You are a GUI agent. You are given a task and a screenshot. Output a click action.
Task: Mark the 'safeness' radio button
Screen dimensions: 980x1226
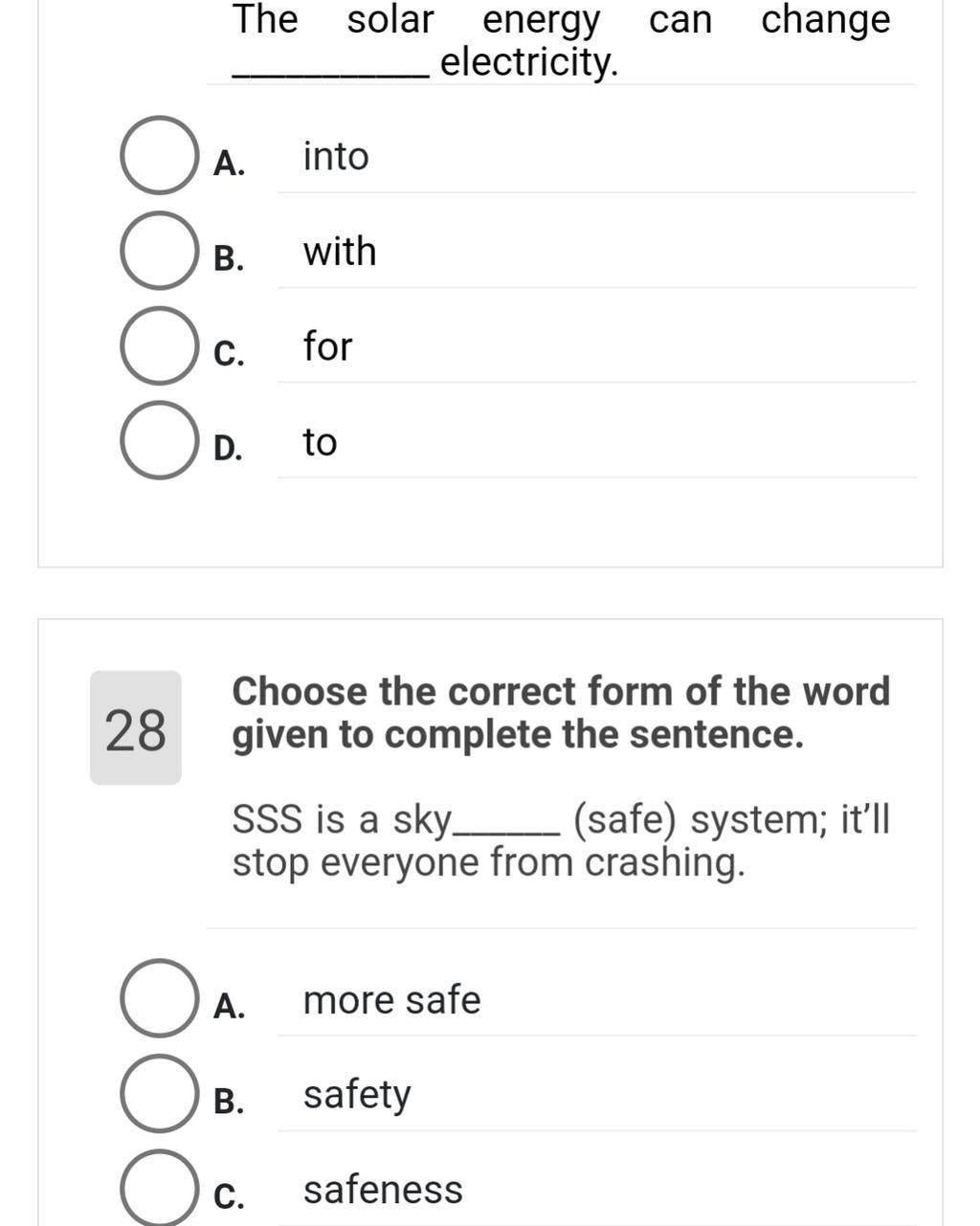158,1188
